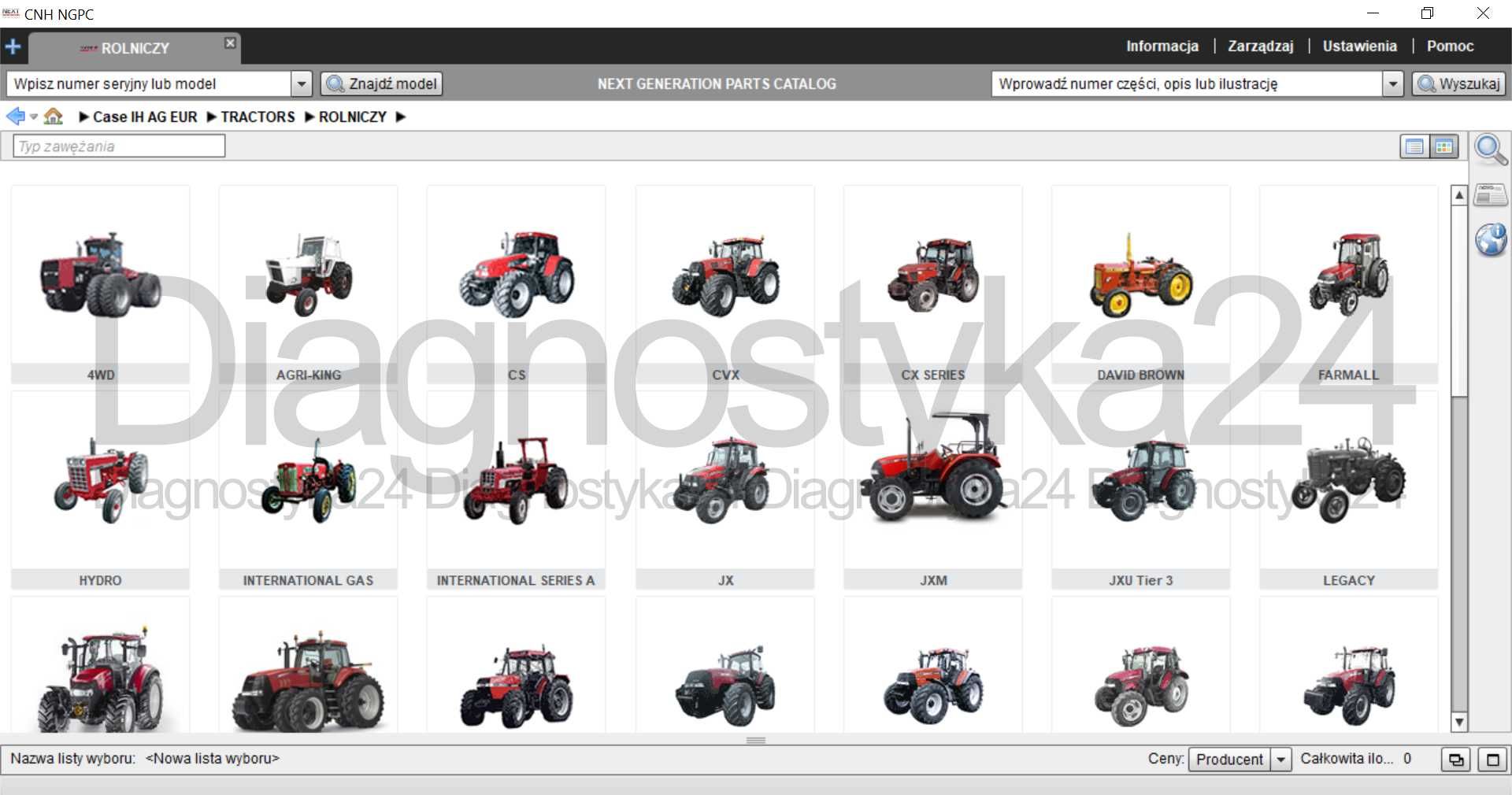
Task: Open the Zarządzaj menu
Action: pos(1261,46)
